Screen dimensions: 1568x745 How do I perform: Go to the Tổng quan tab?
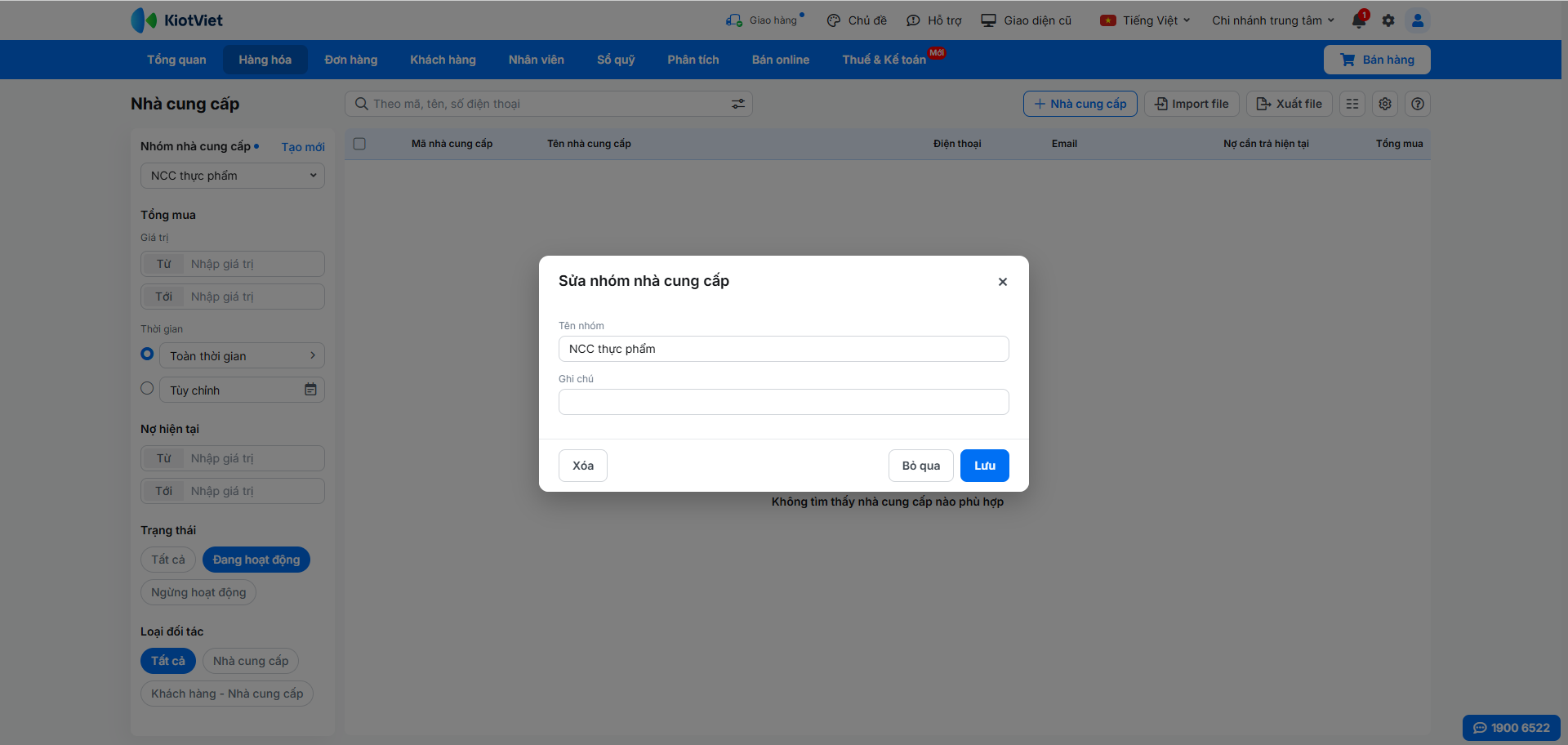176,60
